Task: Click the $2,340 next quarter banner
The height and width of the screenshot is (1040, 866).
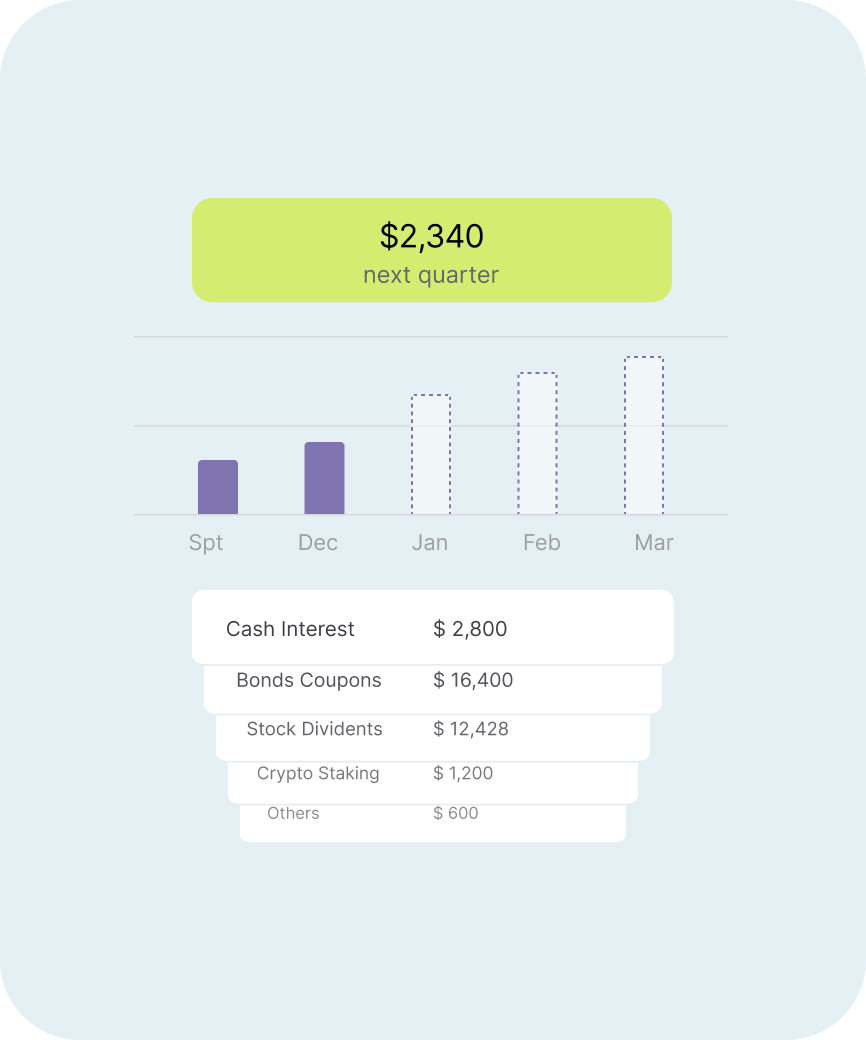Action: [432, 250]
